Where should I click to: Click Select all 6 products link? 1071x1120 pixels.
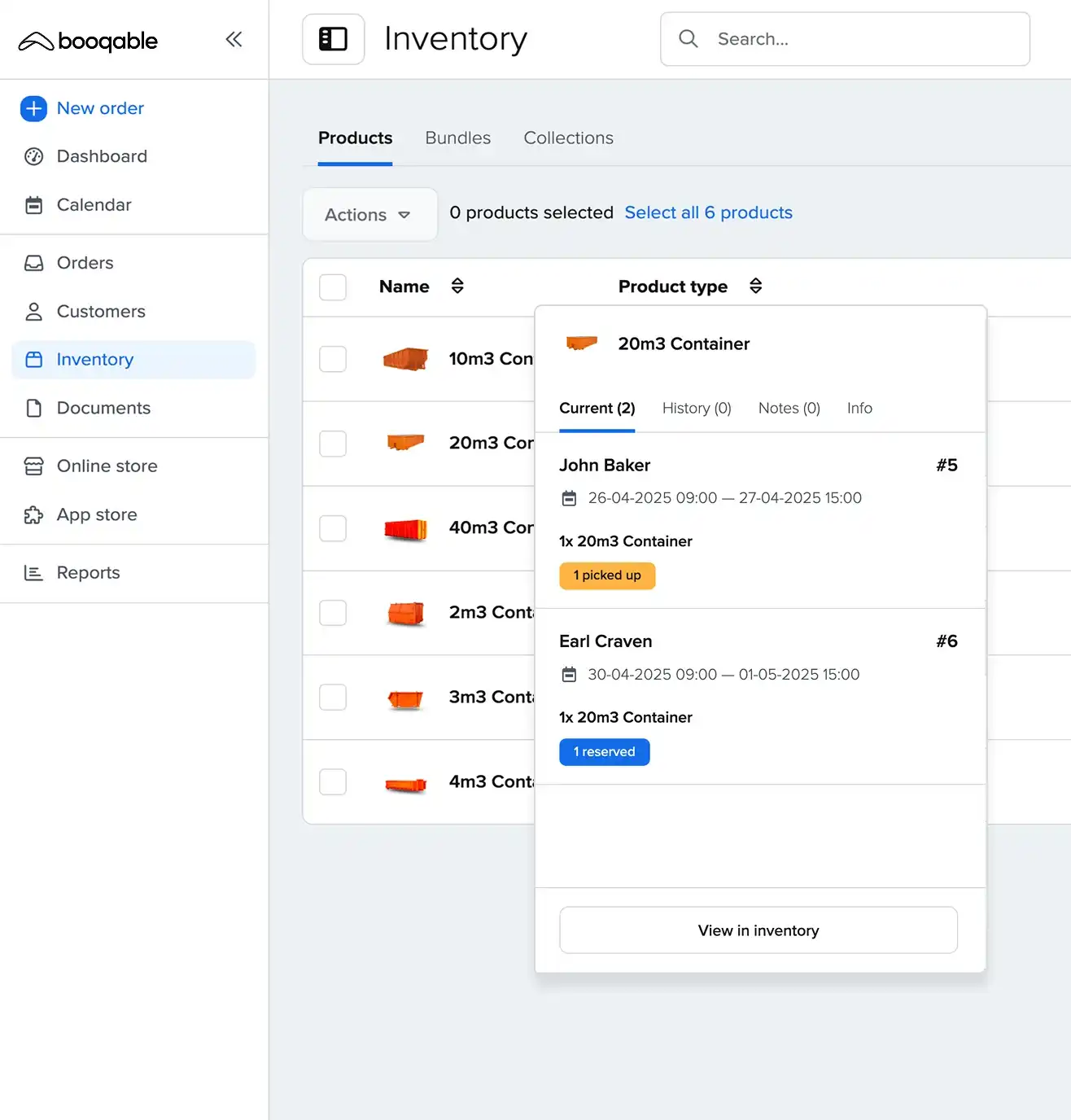708,212
